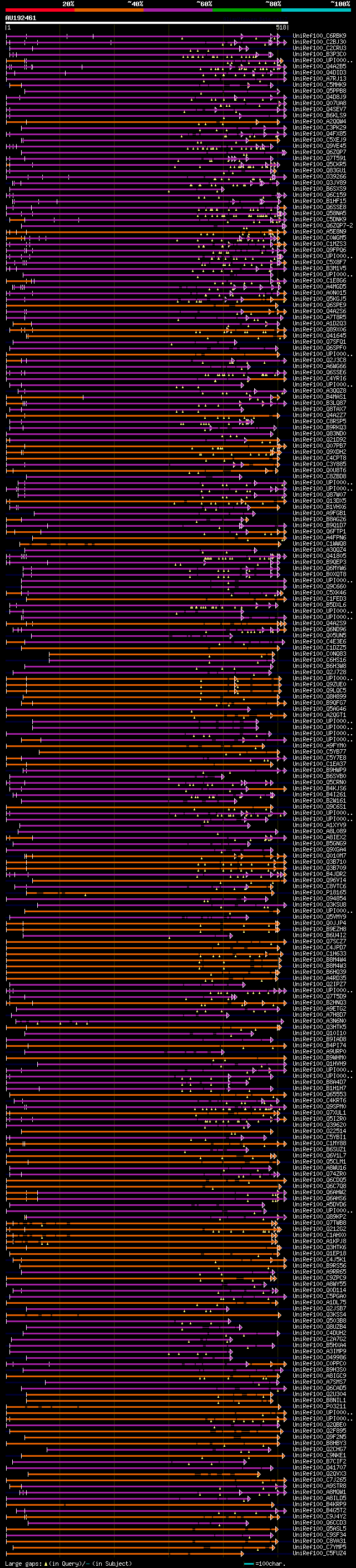Open hit UniRef100_C6RBK9
Image resolution: width=356 pixels, height=1568 pixels.
coord(319,36)
